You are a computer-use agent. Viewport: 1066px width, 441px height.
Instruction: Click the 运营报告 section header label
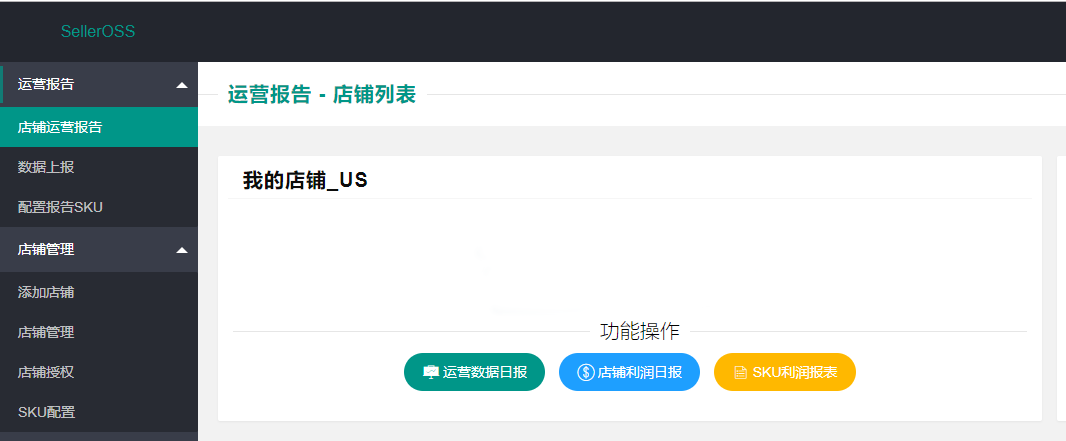pos(46,84)
